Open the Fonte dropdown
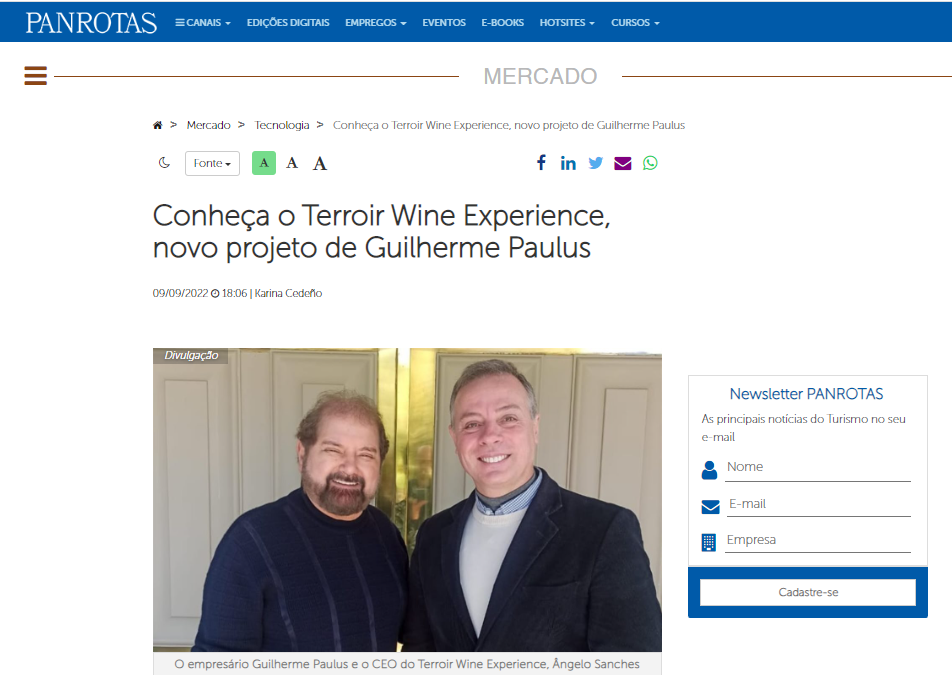 click(212, 163)
